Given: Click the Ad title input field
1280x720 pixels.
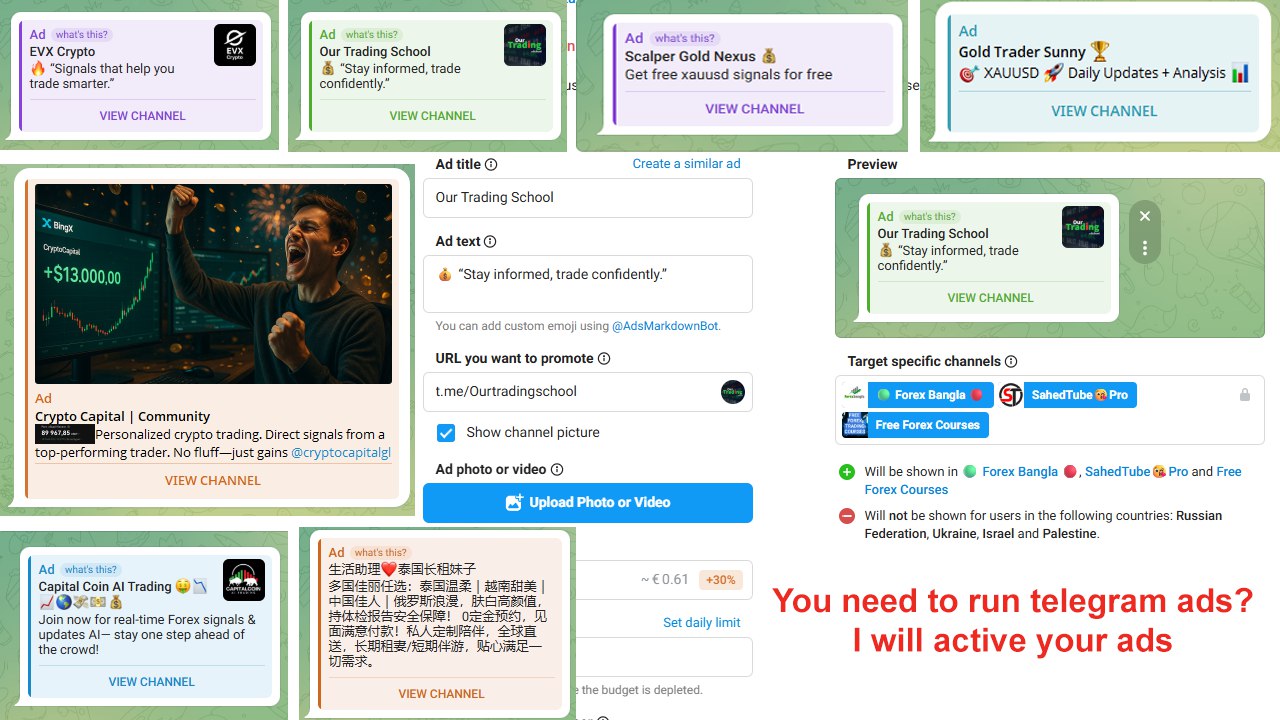Looking at the screenshot, I should [x=588, y=198].
